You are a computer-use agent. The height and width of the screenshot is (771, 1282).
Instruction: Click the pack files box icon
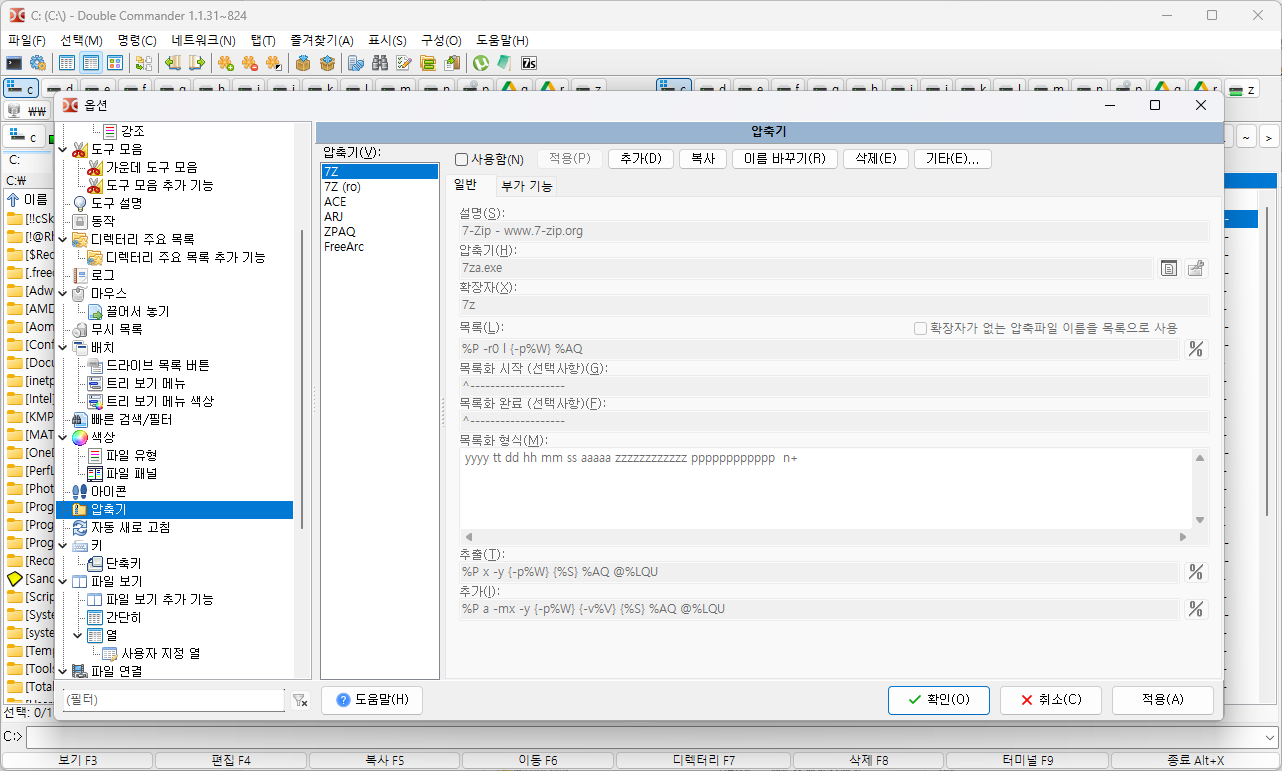(303, 63)
